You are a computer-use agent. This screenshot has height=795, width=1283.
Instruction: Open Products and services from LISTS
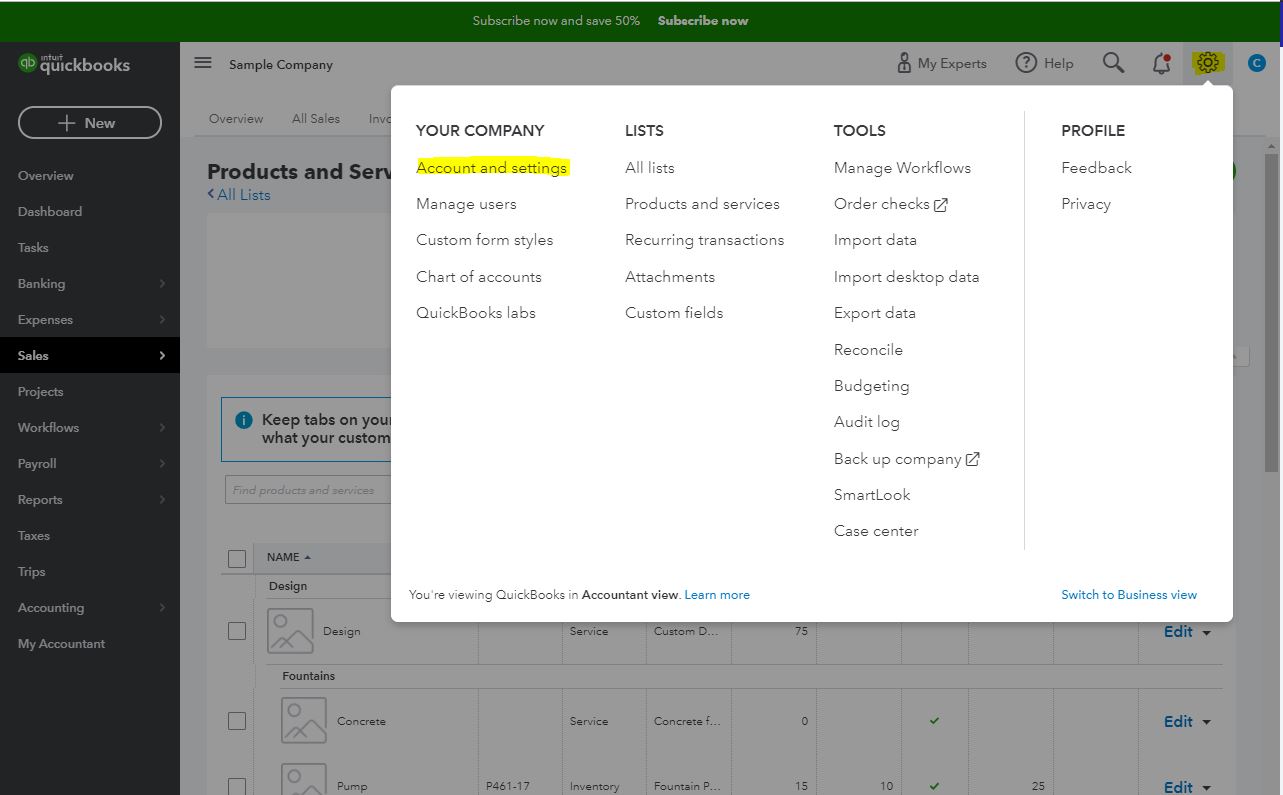click(x=702, y=204)
